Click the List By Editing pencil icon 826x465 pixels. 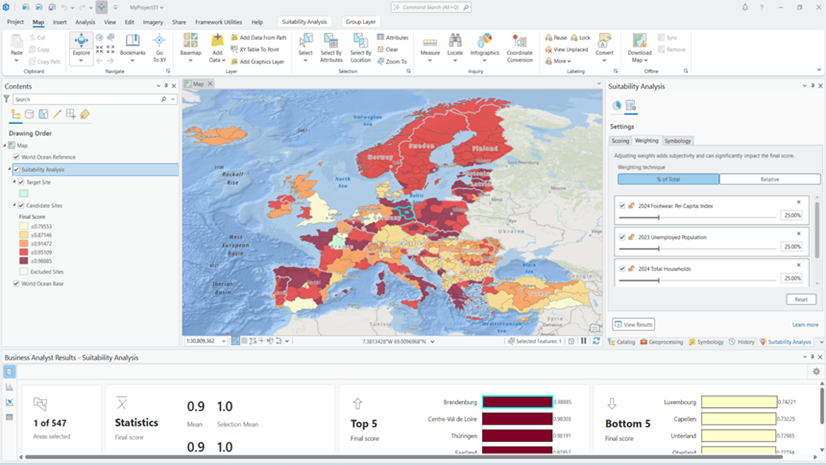57,114
